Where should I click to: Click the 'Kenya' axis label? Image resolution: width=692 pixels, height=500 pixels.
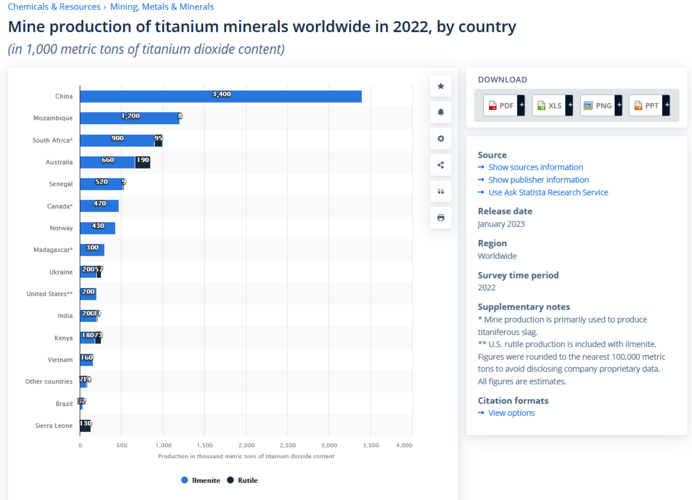coord(64,338)
